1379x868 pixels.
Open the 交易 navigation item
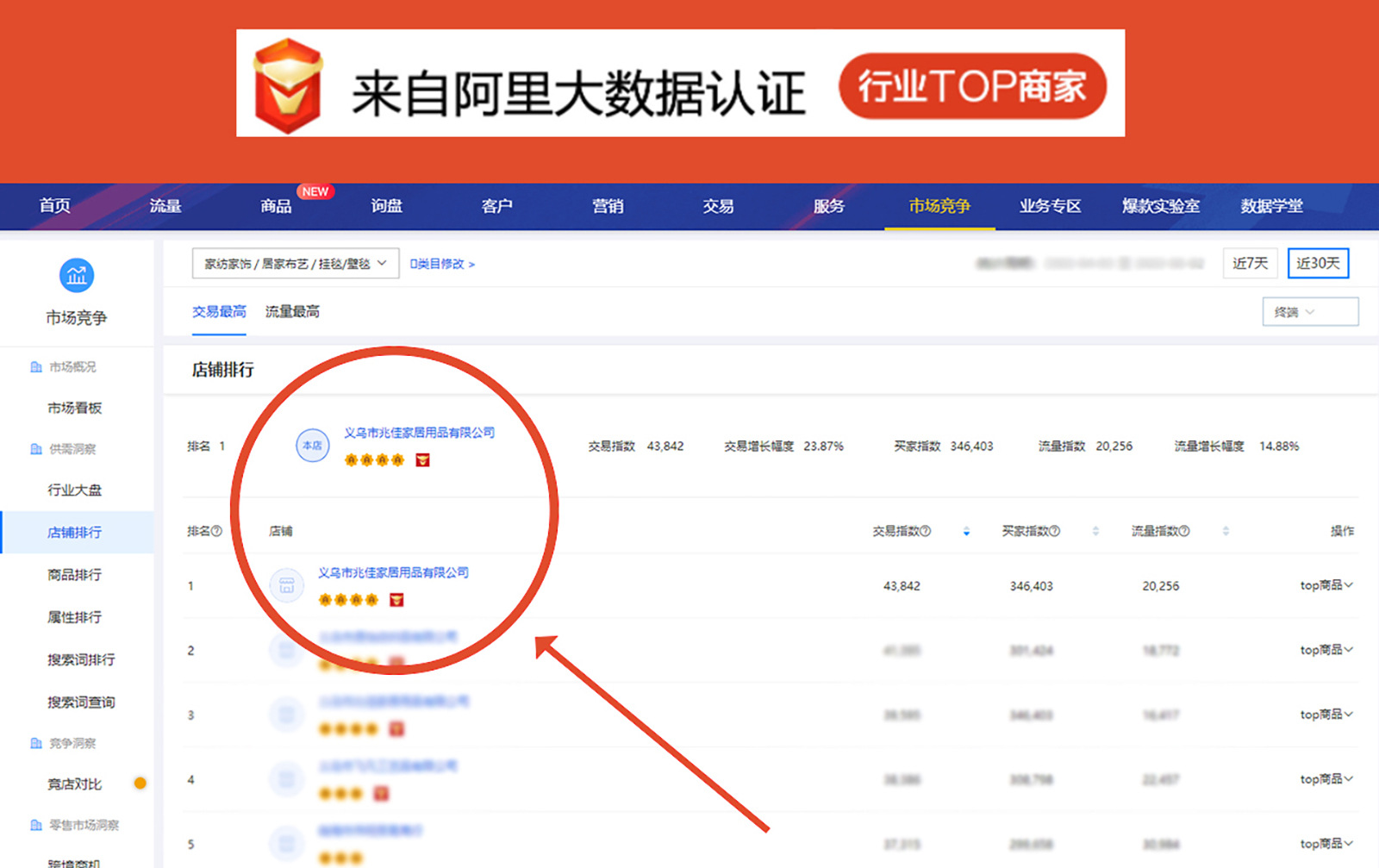click(718, 206)
